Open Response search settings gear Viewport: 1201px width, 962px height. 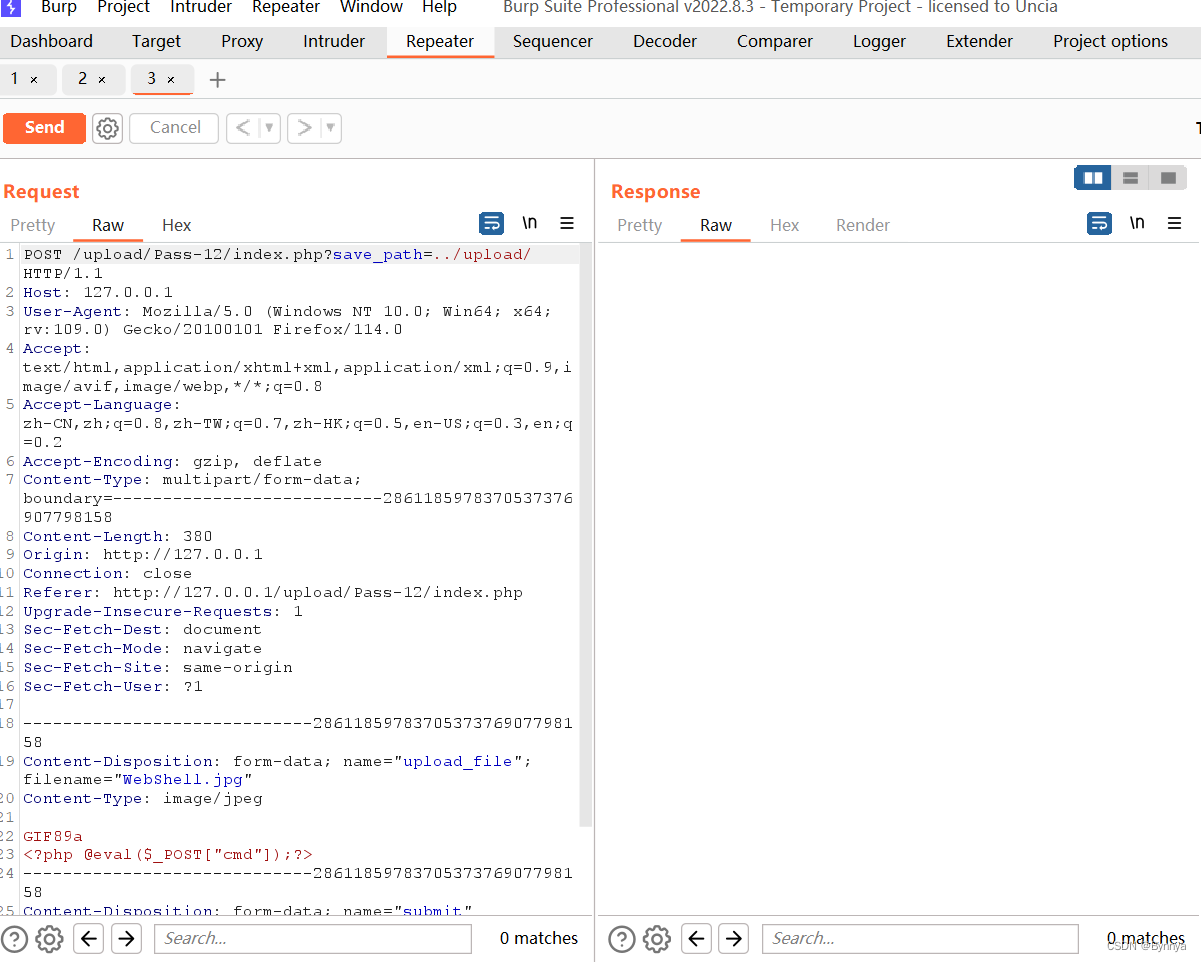pyautogui.click(x=657, y=939)
